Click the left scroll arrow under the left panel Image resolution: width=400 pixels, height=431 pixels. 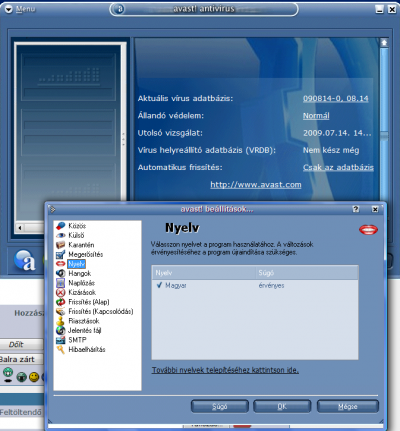pos(20,228)
